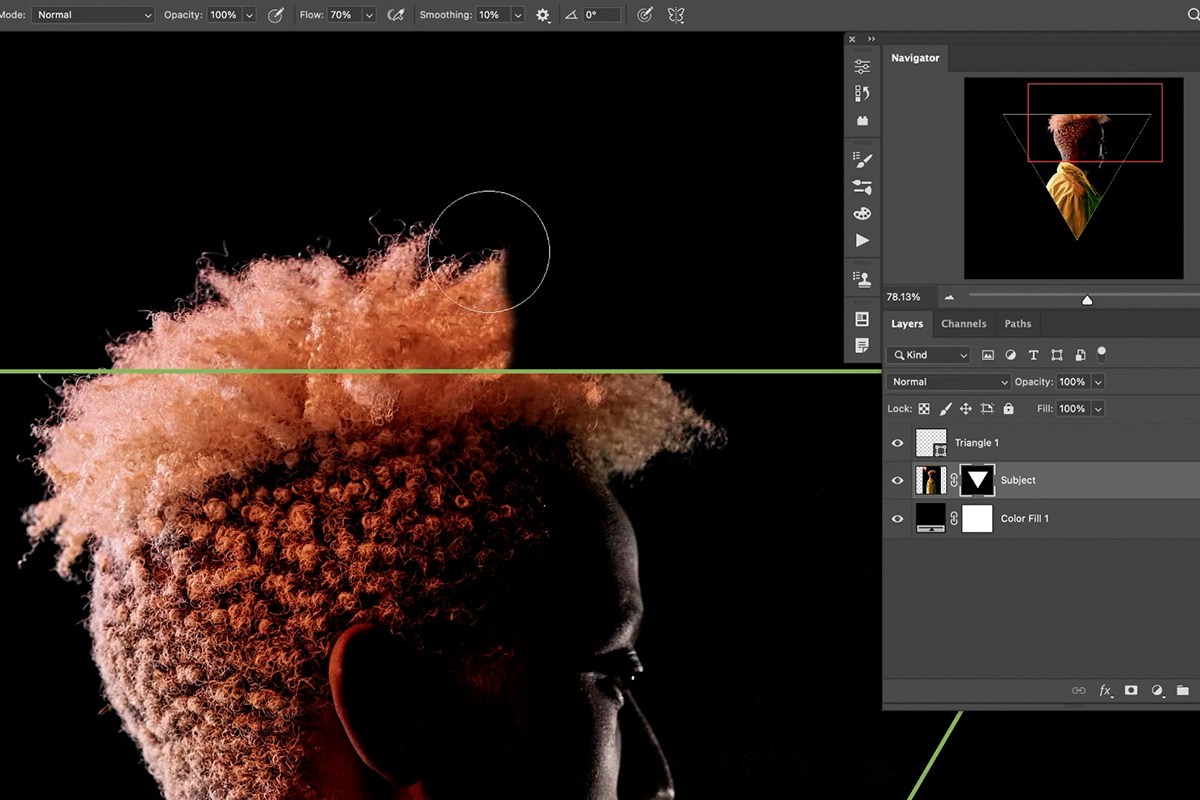Hide the Color Fill 1 layer
Viewport: 1200px width, 800px height.
coord(897,519)
